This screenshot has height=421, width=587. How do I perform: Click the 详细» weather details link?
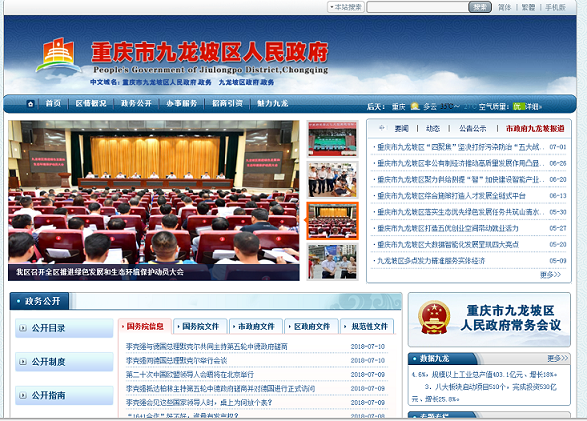[x=534, y=107]
